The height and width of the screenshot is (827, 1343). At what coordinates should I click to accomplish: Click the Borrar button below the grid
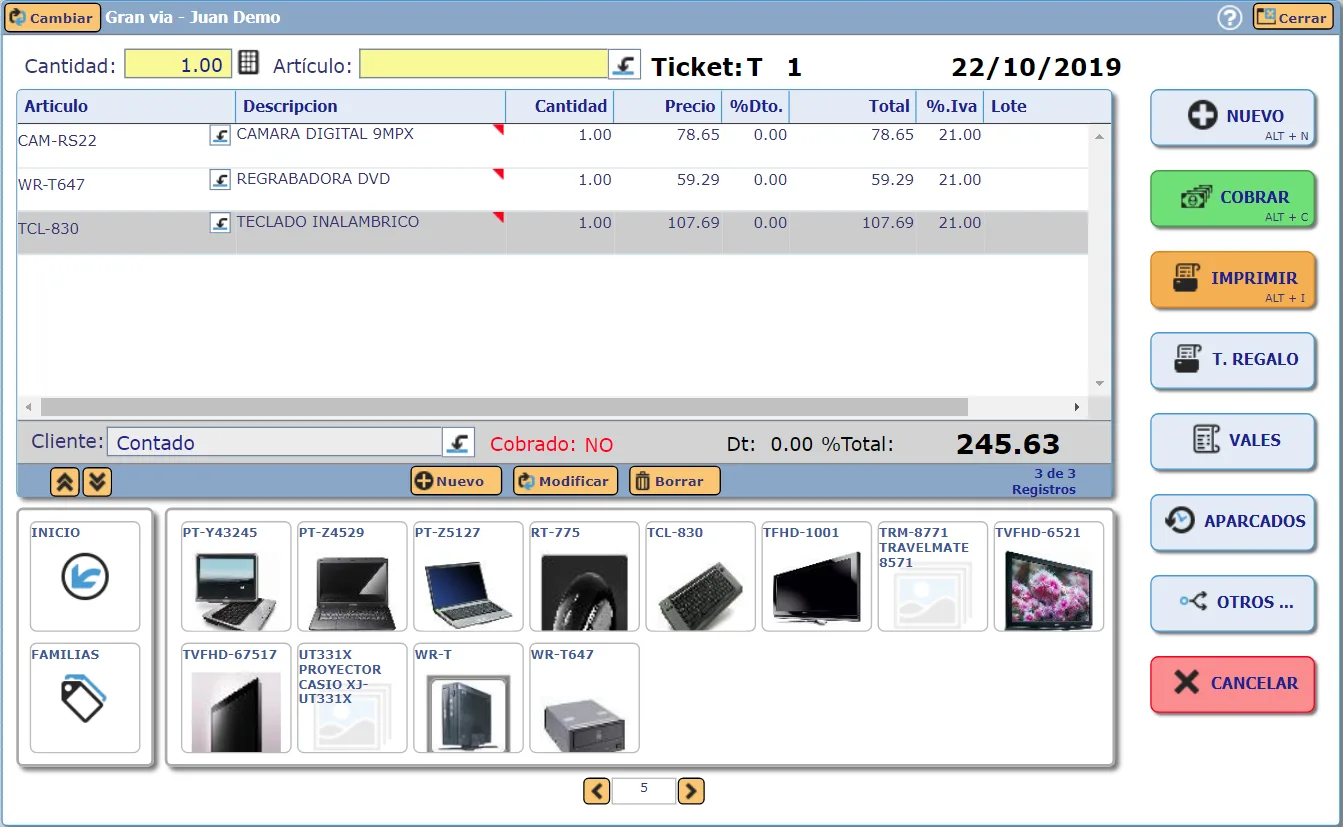point(675,481)
